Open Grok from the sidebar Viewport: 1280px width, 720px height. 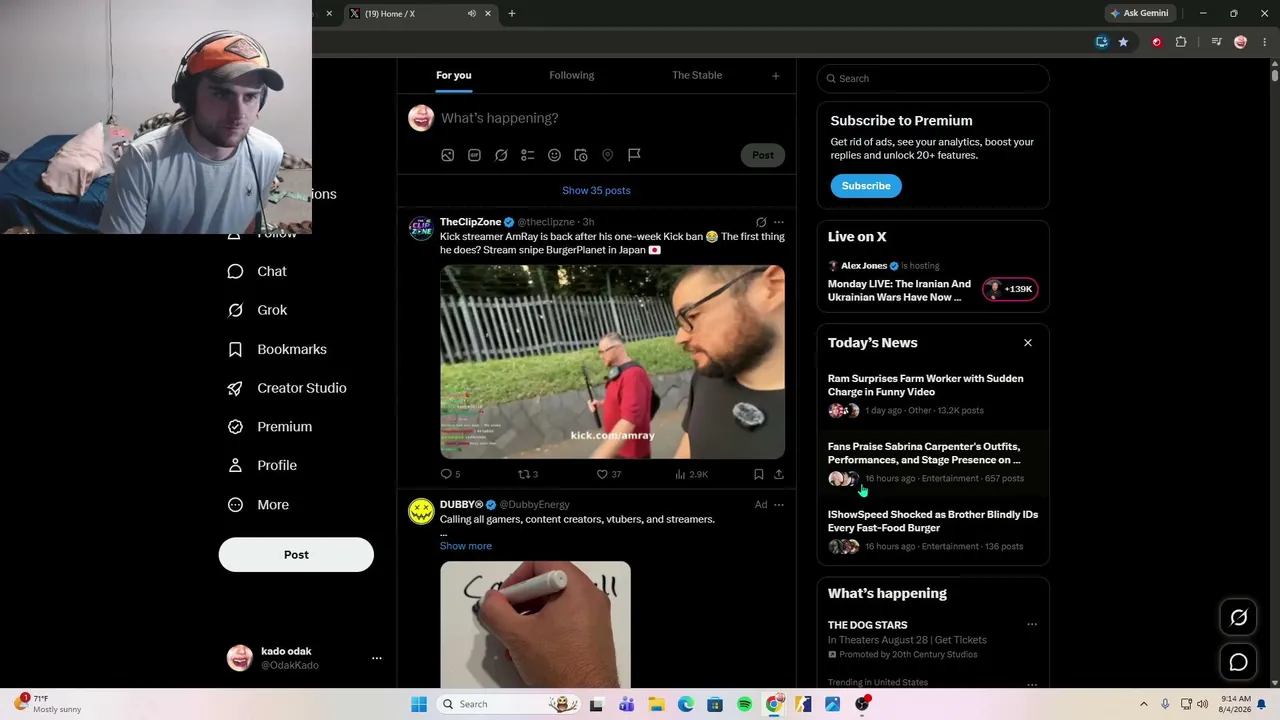coord(258,310)
